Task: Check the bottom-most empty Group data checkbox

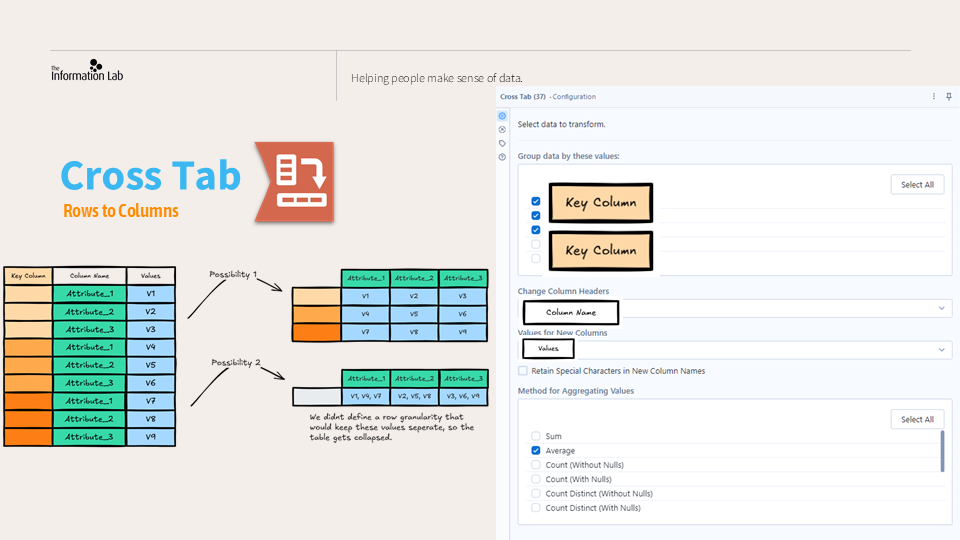Action: click(536, 258)
